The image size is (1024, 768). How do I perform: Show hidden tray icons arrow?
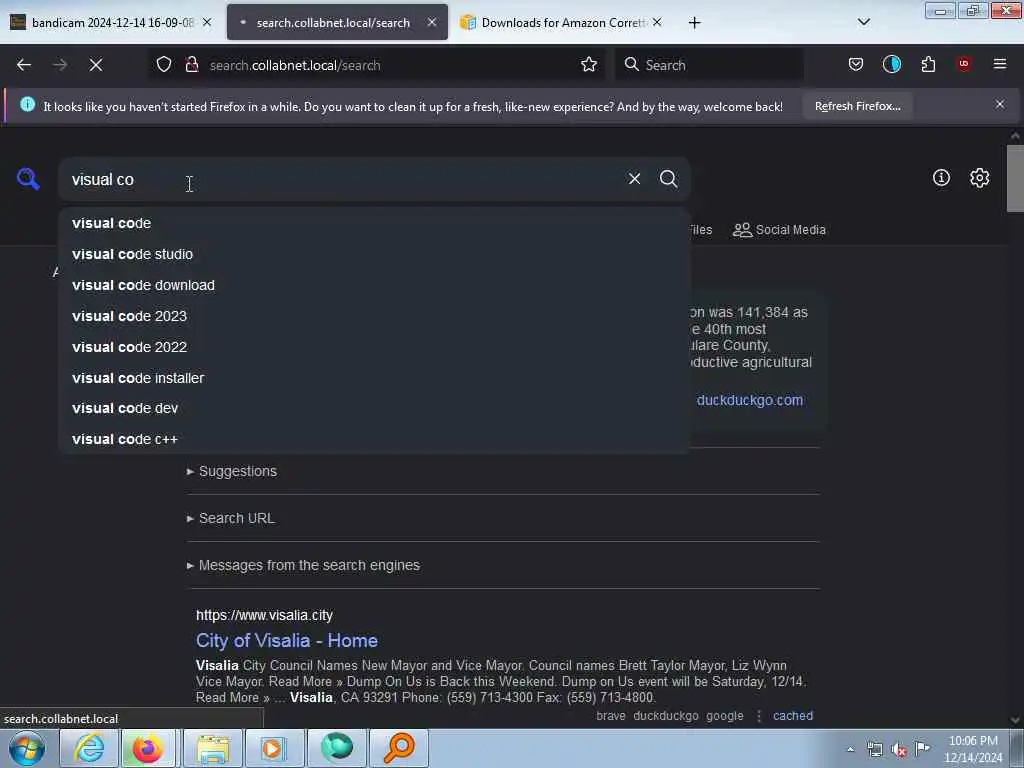tap(850, 749)
